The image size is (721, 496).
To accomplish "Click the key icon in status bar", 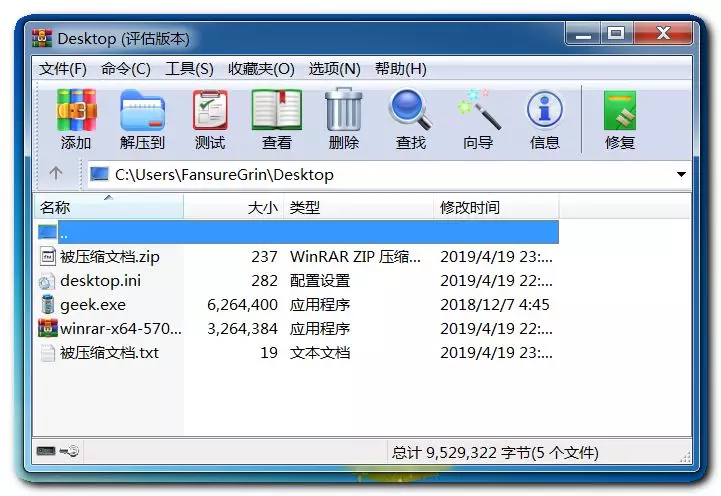I will click(x=69, y=451).
